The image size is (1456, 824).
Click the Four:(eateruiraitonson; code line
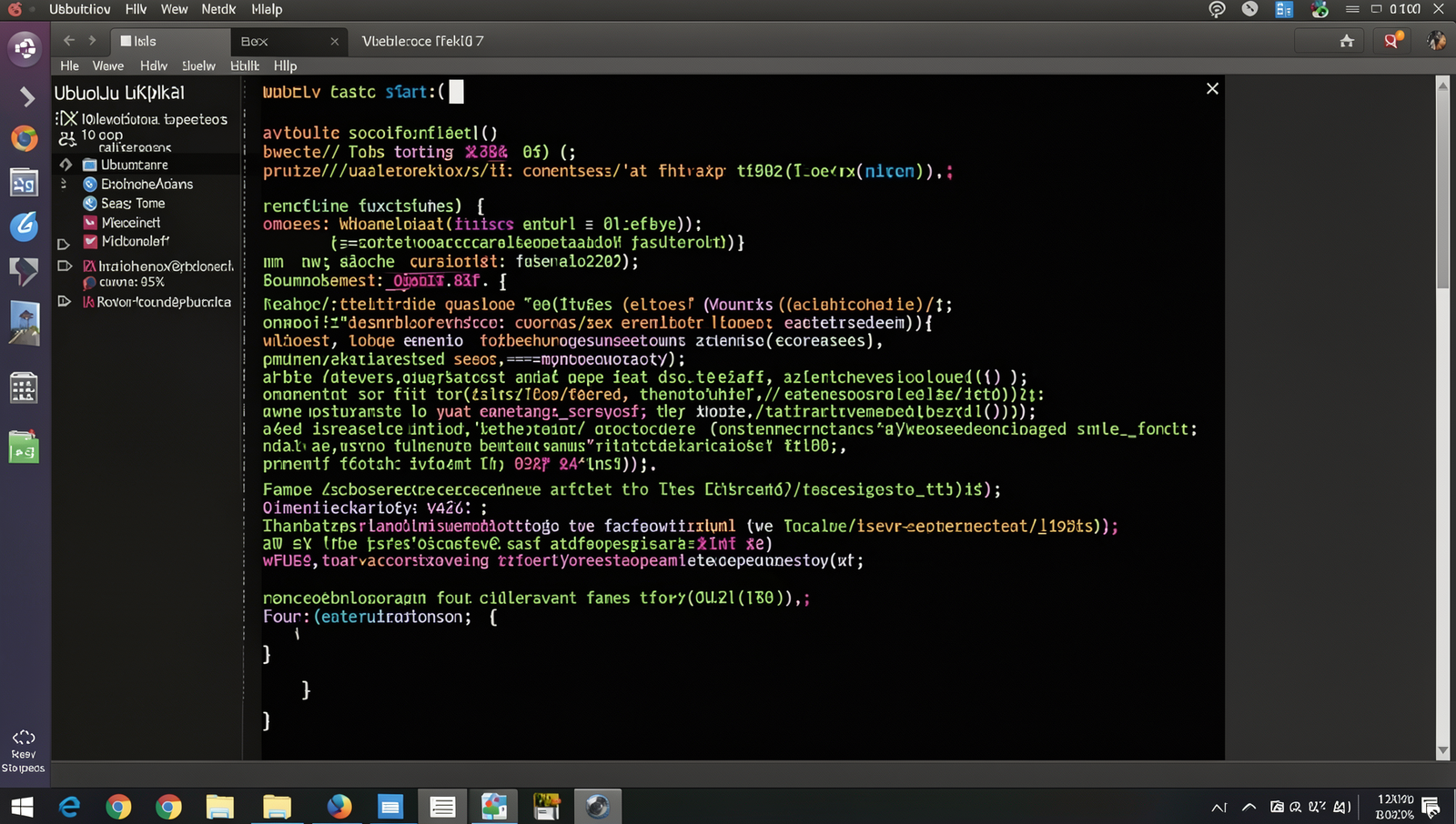[x=380, y=617]
